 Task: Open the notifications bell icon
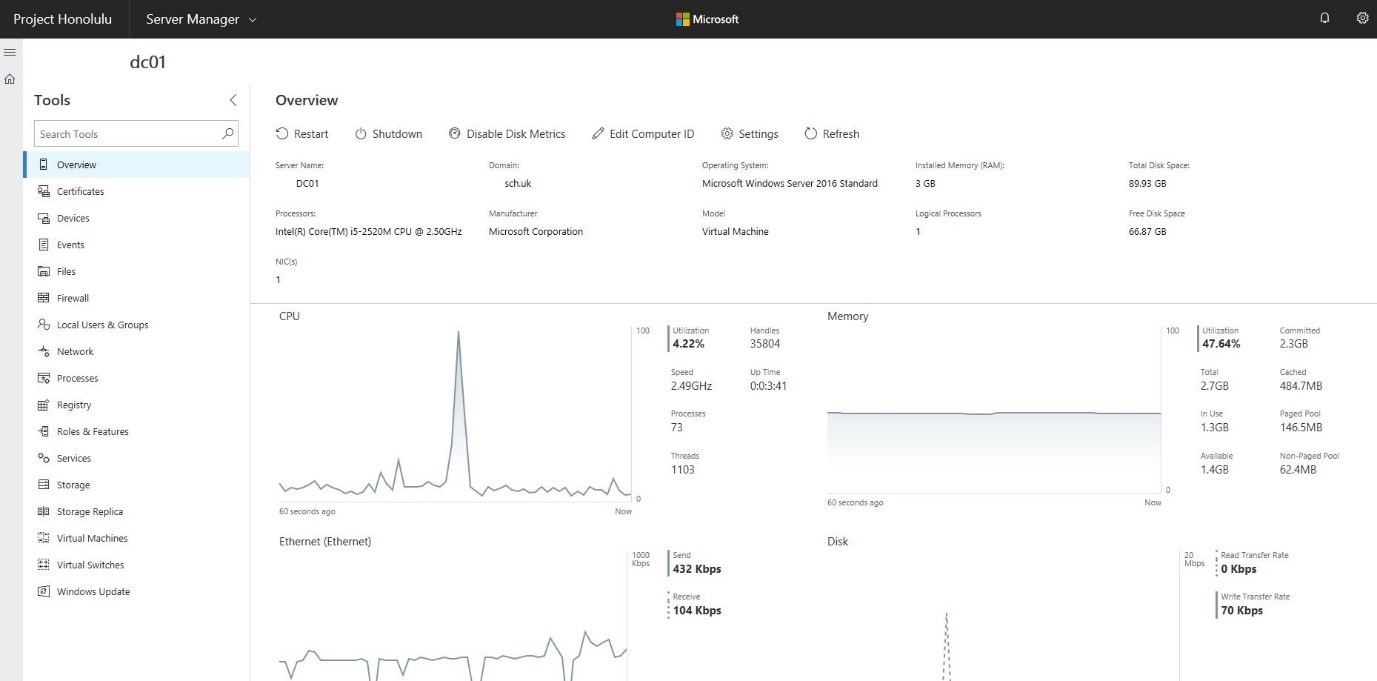coord(1325,18)
